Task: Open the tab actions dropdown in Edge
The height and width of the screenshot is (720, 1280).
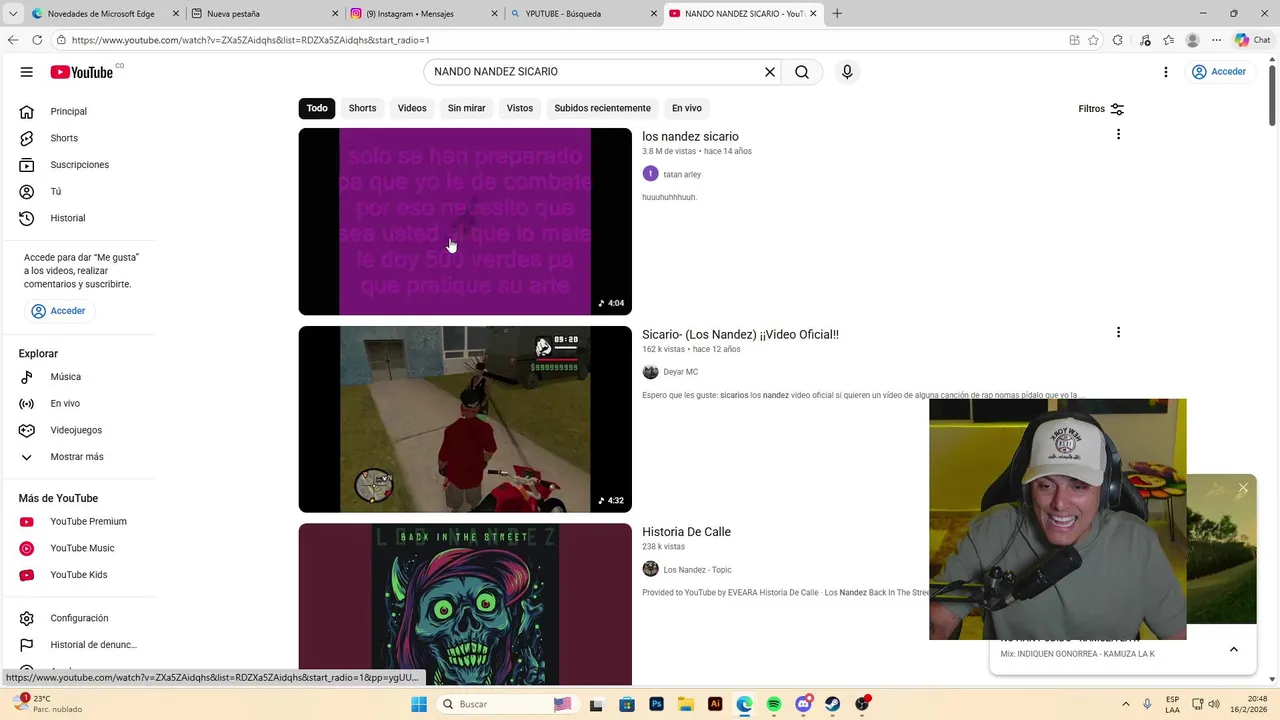Action: click(x=13, y=14)
